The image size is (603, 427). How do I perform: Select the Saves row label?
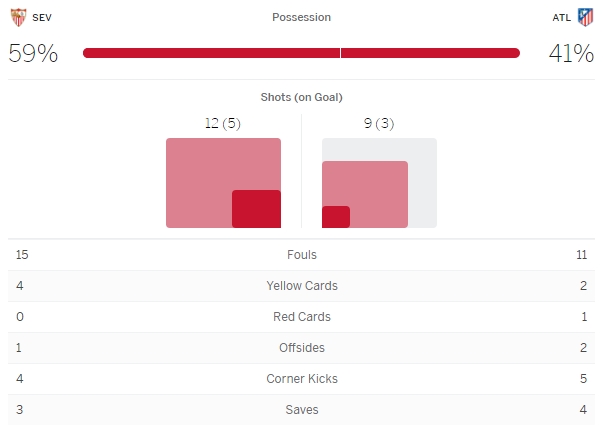click(x=301, y=410)
